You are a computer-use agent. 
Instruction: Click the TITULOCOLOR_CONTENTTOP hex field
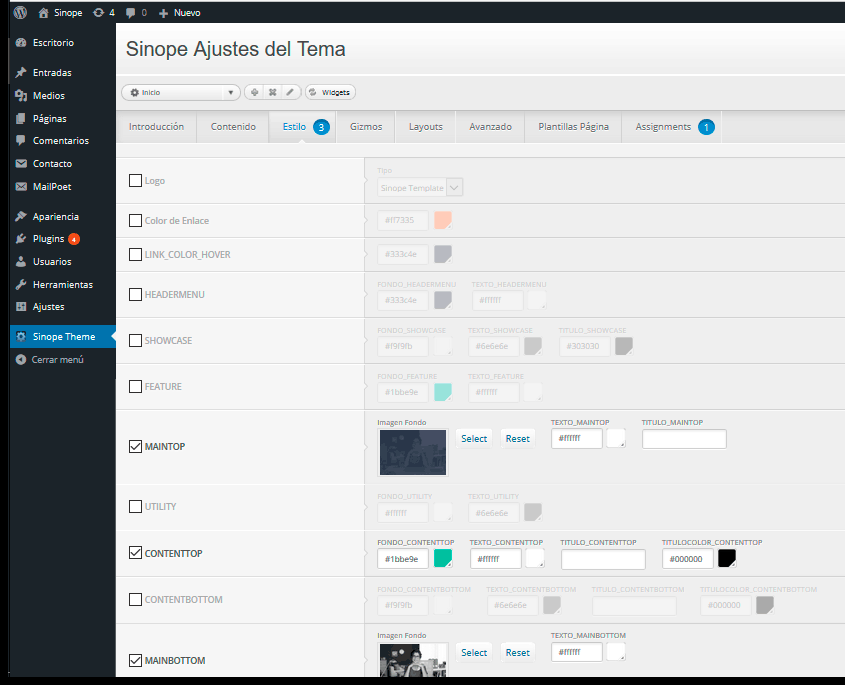pos(688,559)
